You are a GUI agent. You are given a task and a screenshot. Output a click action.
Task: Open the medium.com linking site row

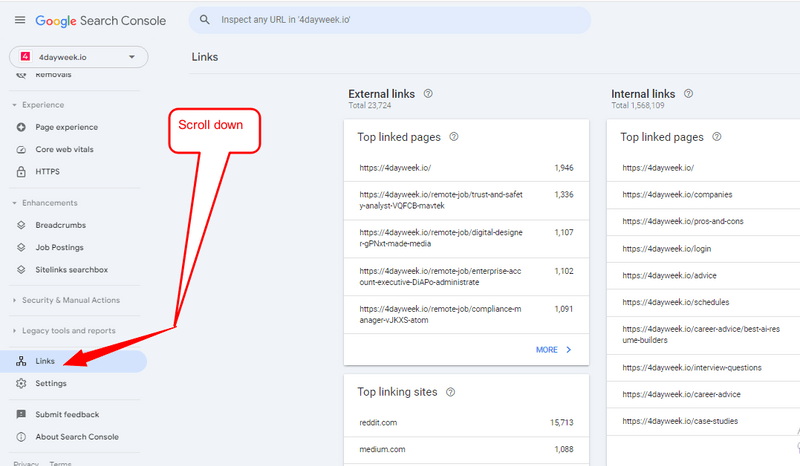point(466,450)
